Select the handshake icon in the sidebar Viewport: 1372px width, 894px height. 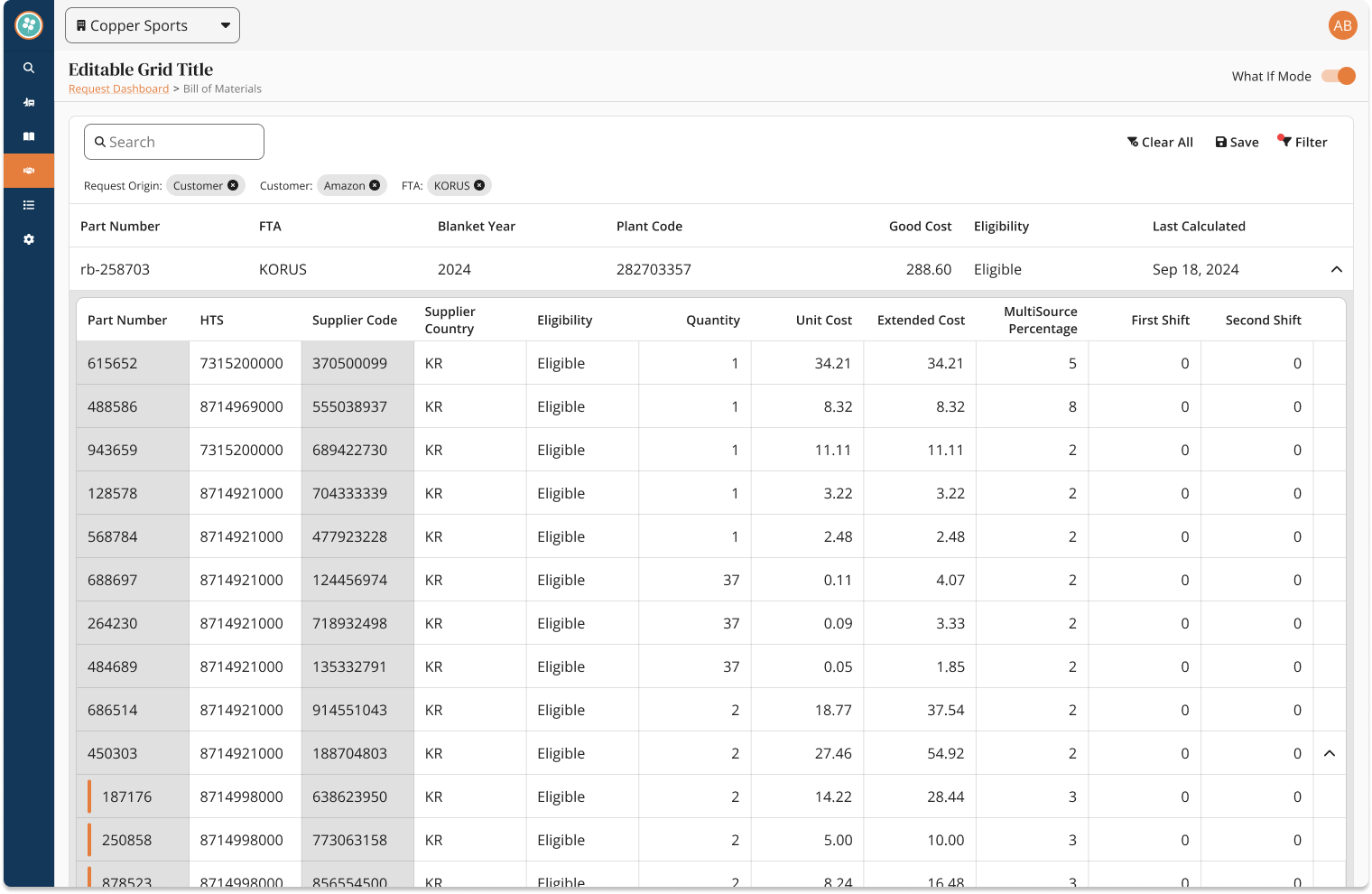point(29,171)
